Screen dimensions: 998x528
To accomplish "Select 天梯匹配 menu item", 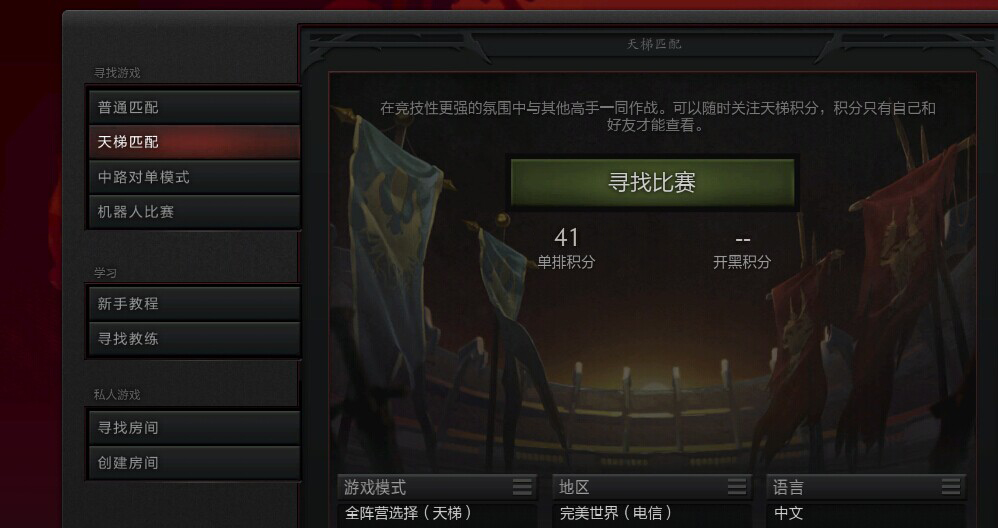I will 194,142.
